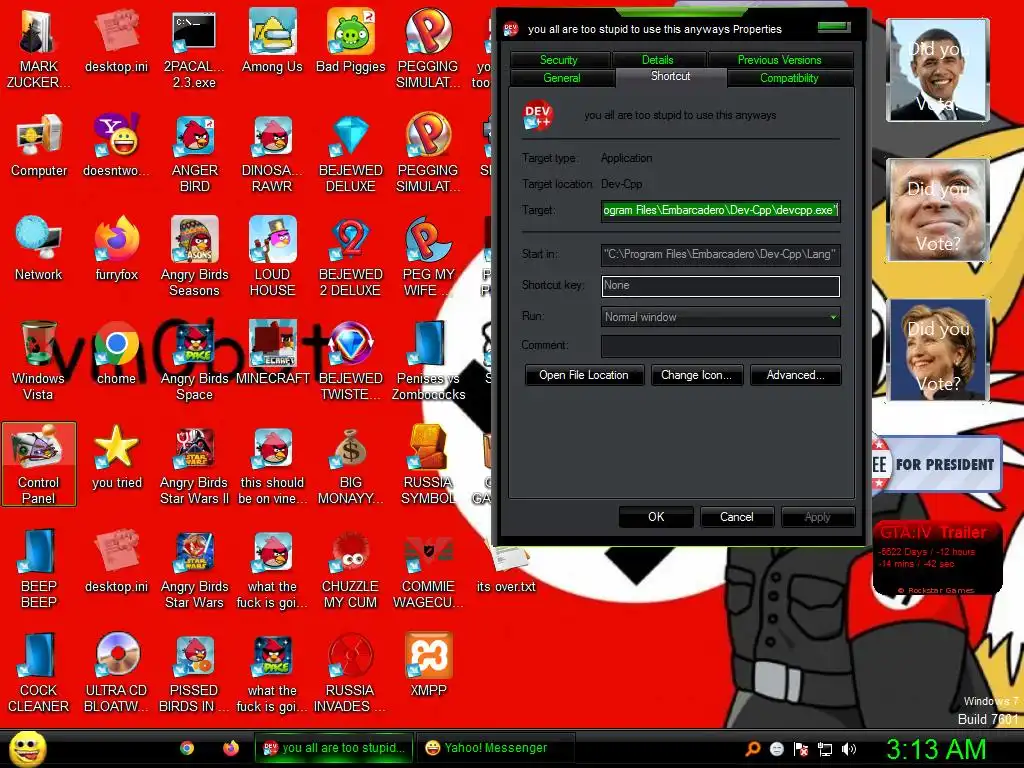Click the Shortcut key field
1024x768 pixels.
pos(720,285)
